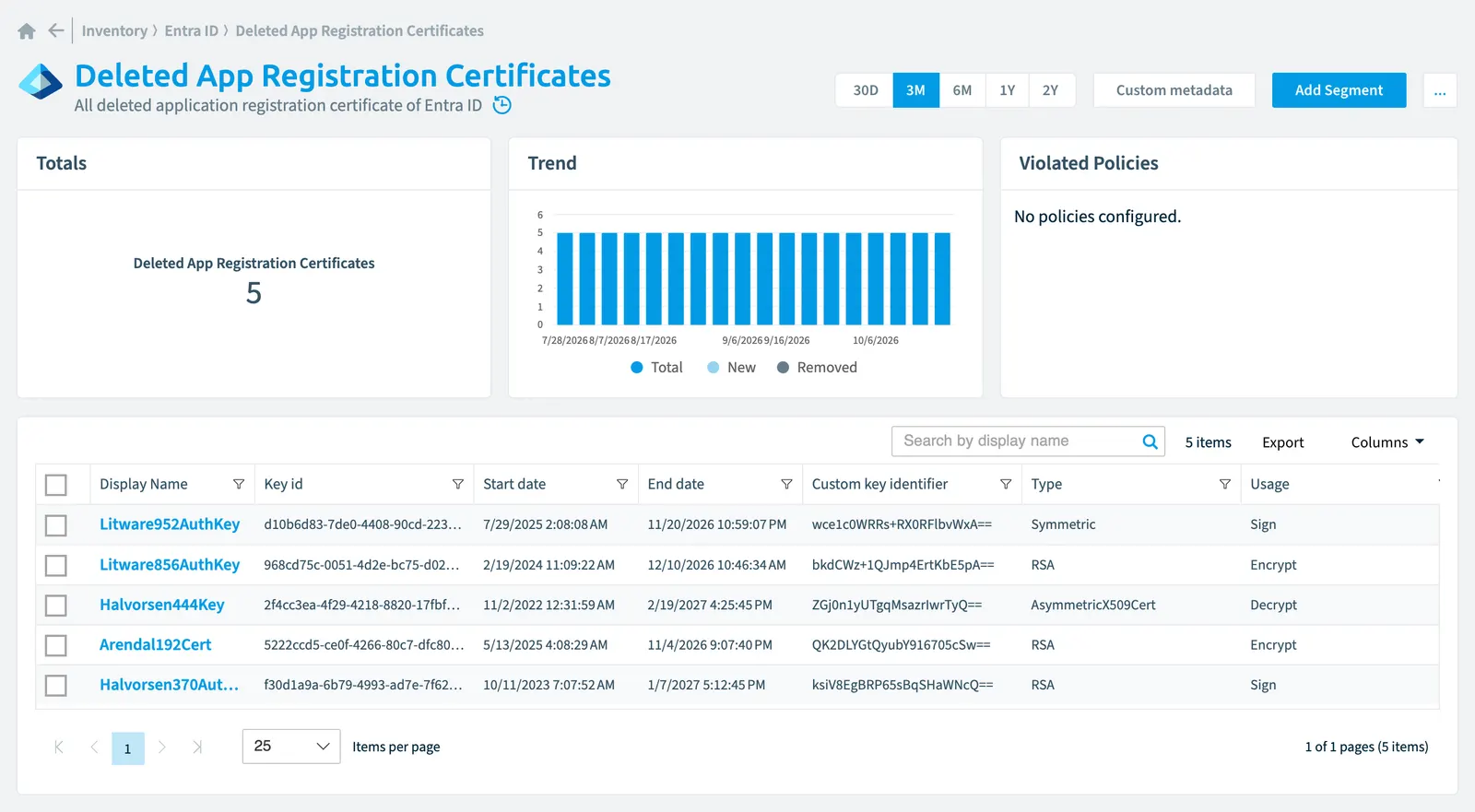Image resolution: width=1475 pixels, height=812 pixels.
Task: Open the Arendal192Cert link
Action: click(x=156, y=645)
